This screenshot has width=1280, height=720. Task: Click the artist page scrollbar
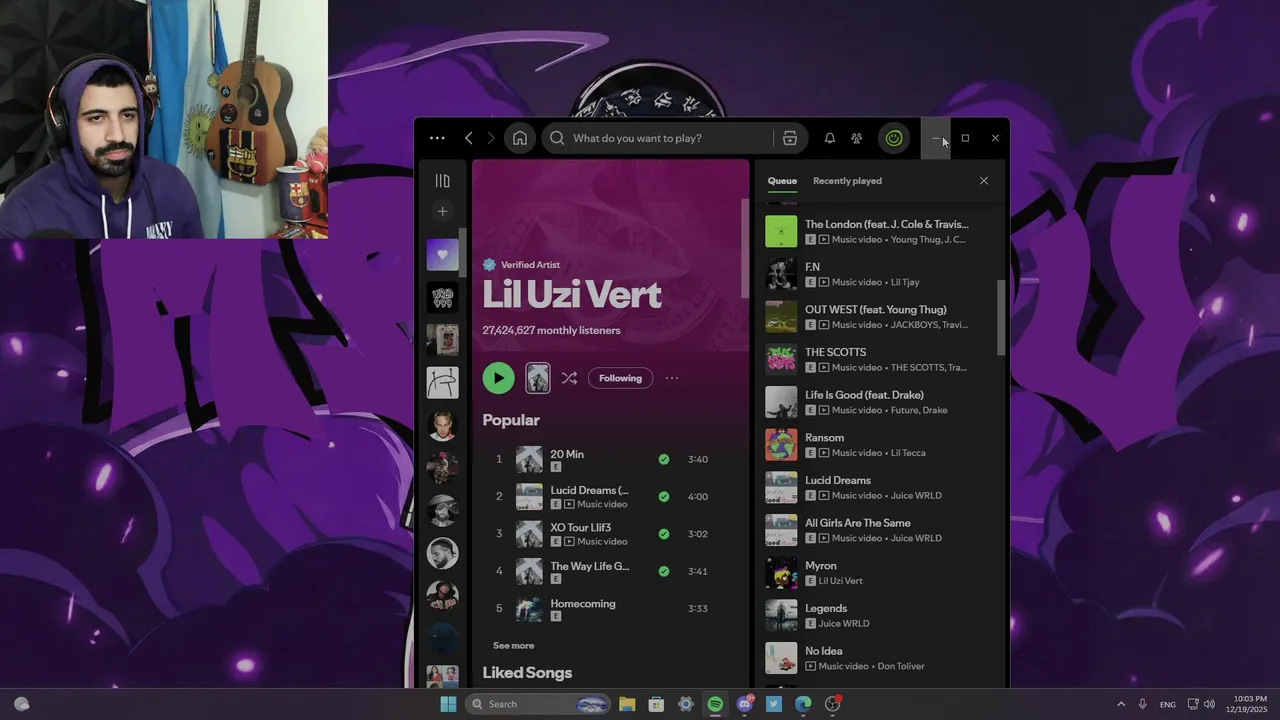[744, 248]
